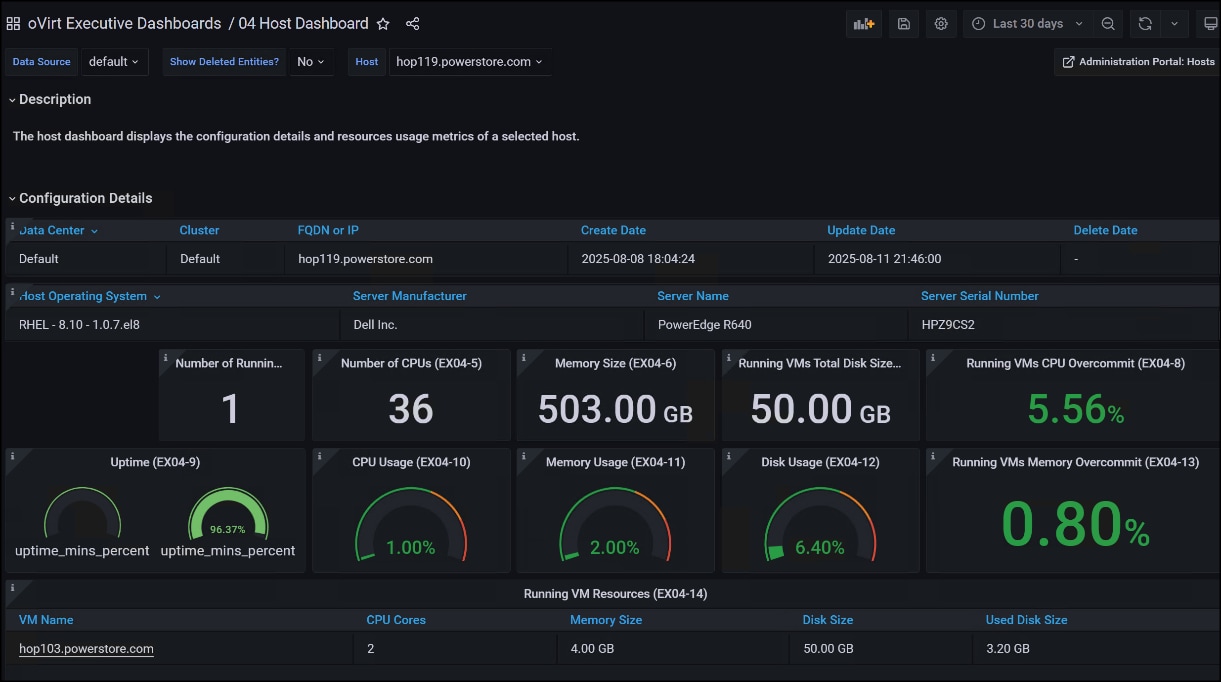Open the hop103.powerstore.com VM link

[x=86, y=649]
